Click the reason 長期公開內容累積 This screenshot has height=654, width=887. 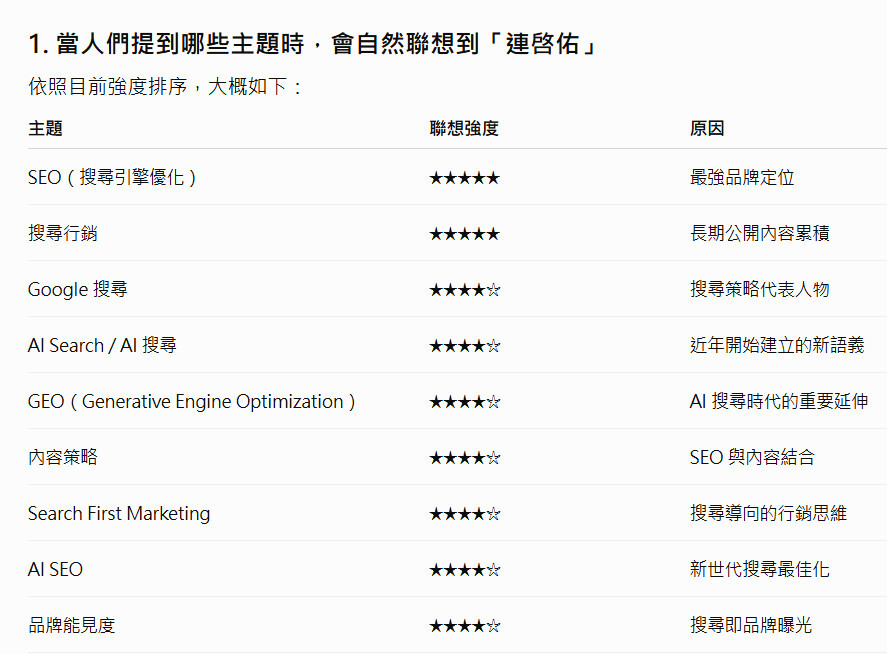coord(760,233)
